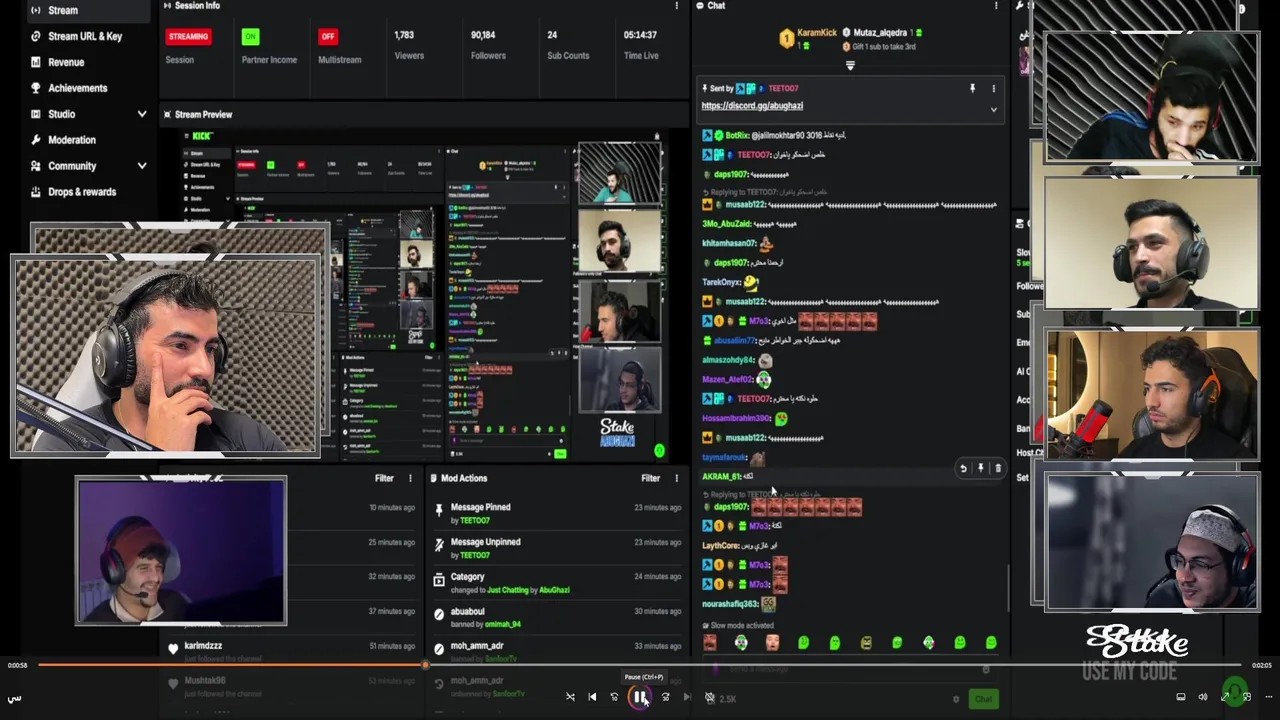Toggle shuffle in the media player
1280x720 pixels.
pyautogui.click(x=570, y=697)
